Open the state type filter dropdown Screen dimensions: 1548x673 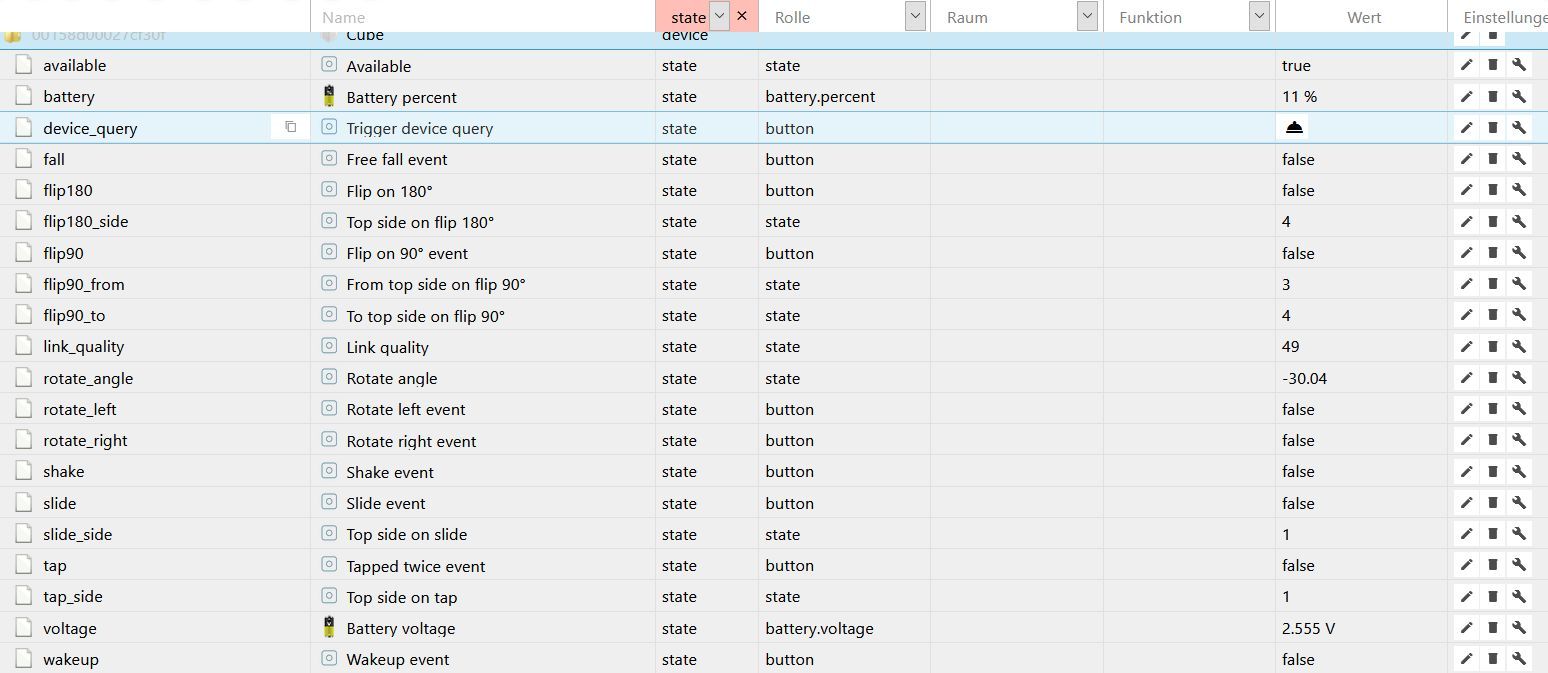[719, 16]
